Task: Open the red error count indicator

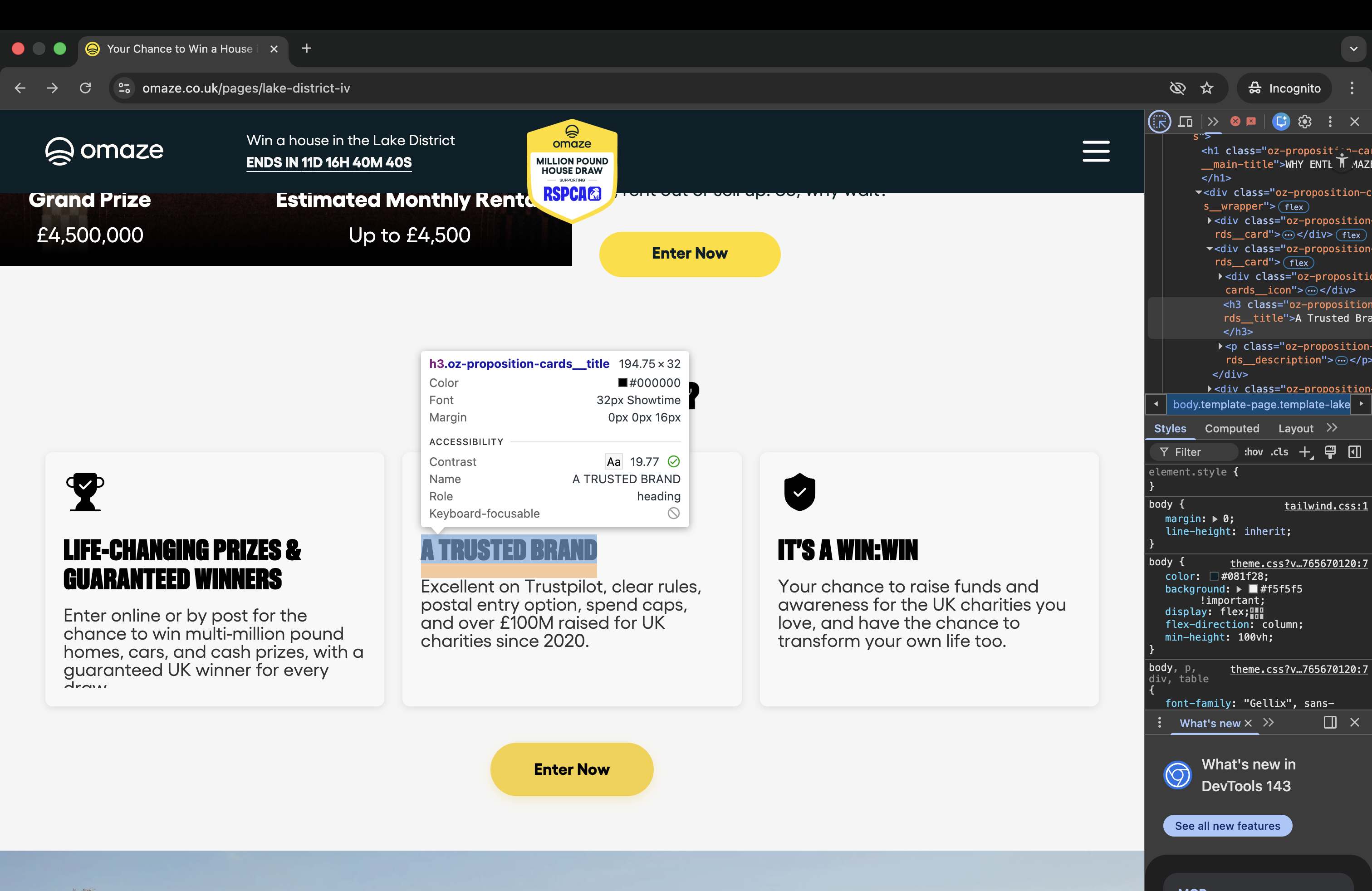Action: (1235, 121)
